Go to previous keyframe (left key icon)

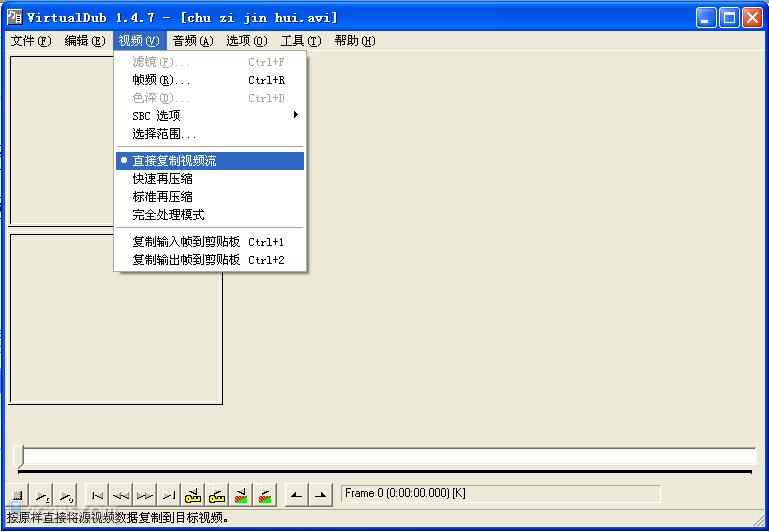coord(193,495)
